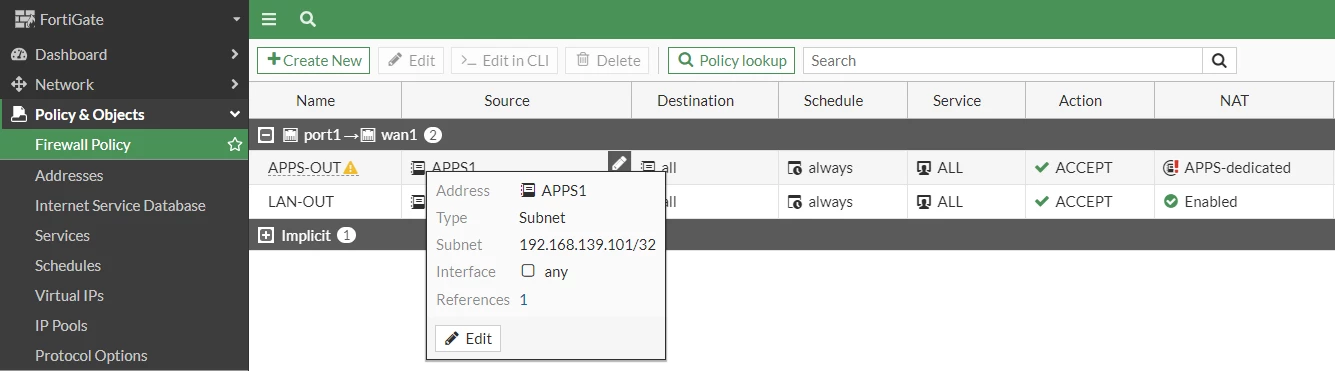Image resolution: width=1335 pixels, height=371 pixels.
Task: Click the FortiGate logo icon
Action: (24, 19)
